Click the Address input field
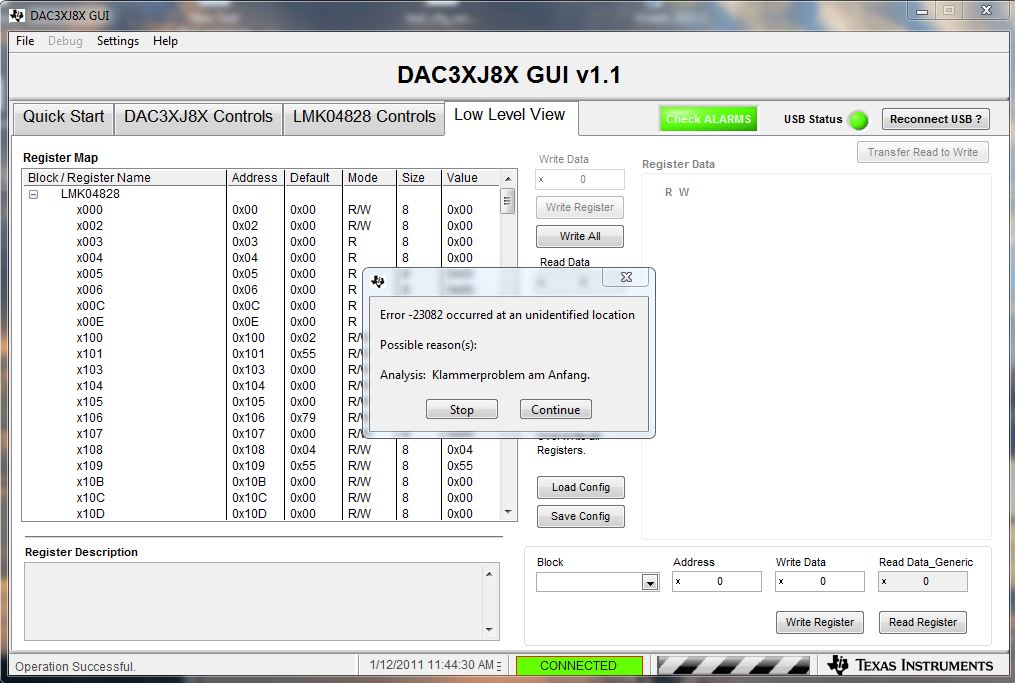This screenshot has height=683, width=1015. pyautogui.click(x=717, y=581)
